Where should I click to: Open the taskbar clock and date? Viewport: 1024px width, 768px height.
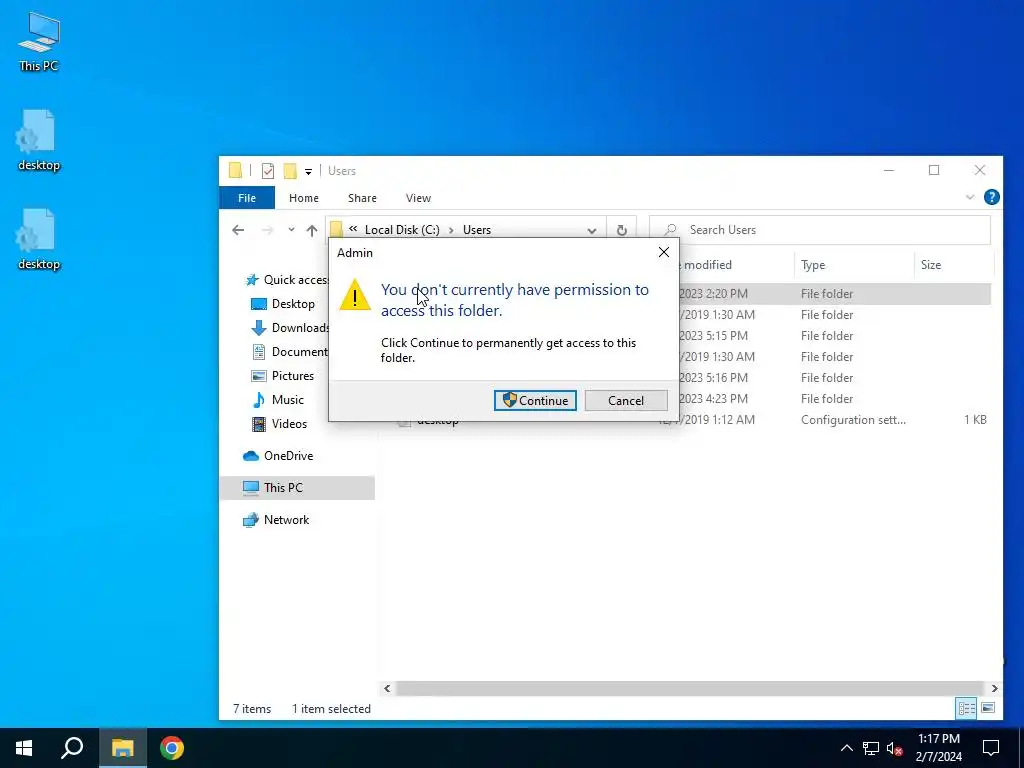[939, 748]
